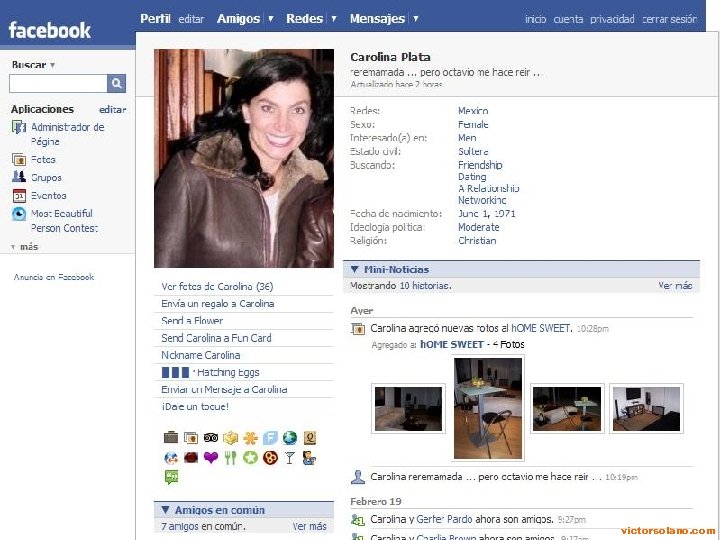Click the green-blue globe application icon
720x540 pixels.
click(290, 438)
